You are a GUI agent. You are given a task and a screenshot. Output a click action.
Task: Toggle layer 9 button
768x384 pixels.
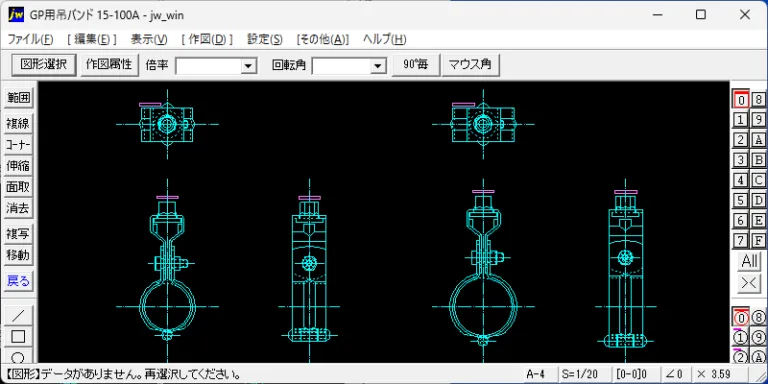758,120
